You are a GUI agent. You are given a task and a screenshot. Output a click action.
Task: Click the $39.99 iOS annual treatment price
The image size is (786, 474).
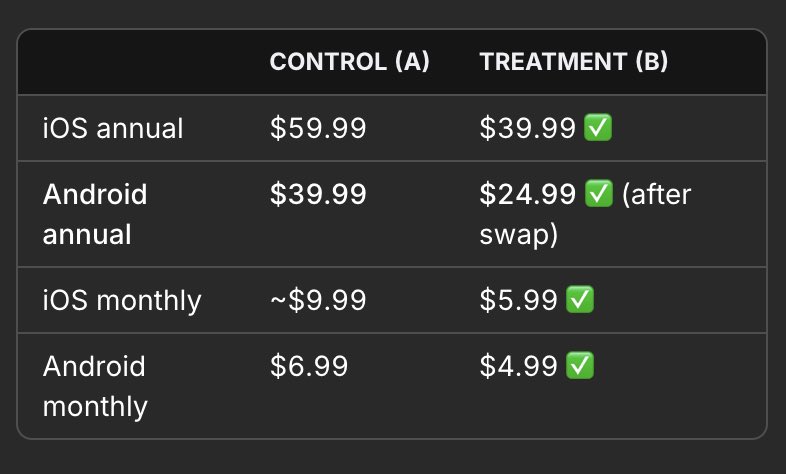(527, 128)
